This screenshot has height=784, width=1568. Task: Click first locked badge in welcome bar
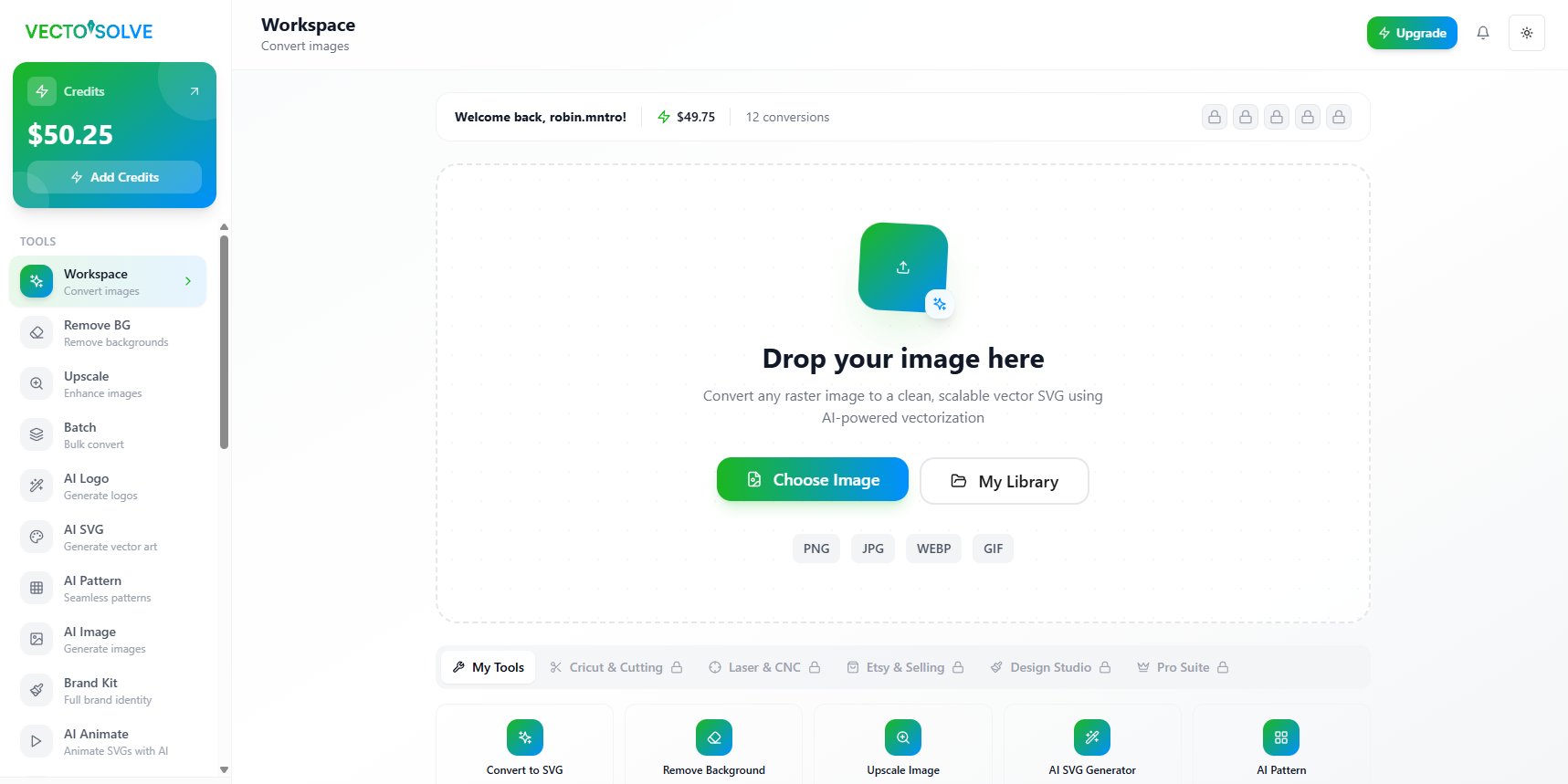click(1215, 117)
